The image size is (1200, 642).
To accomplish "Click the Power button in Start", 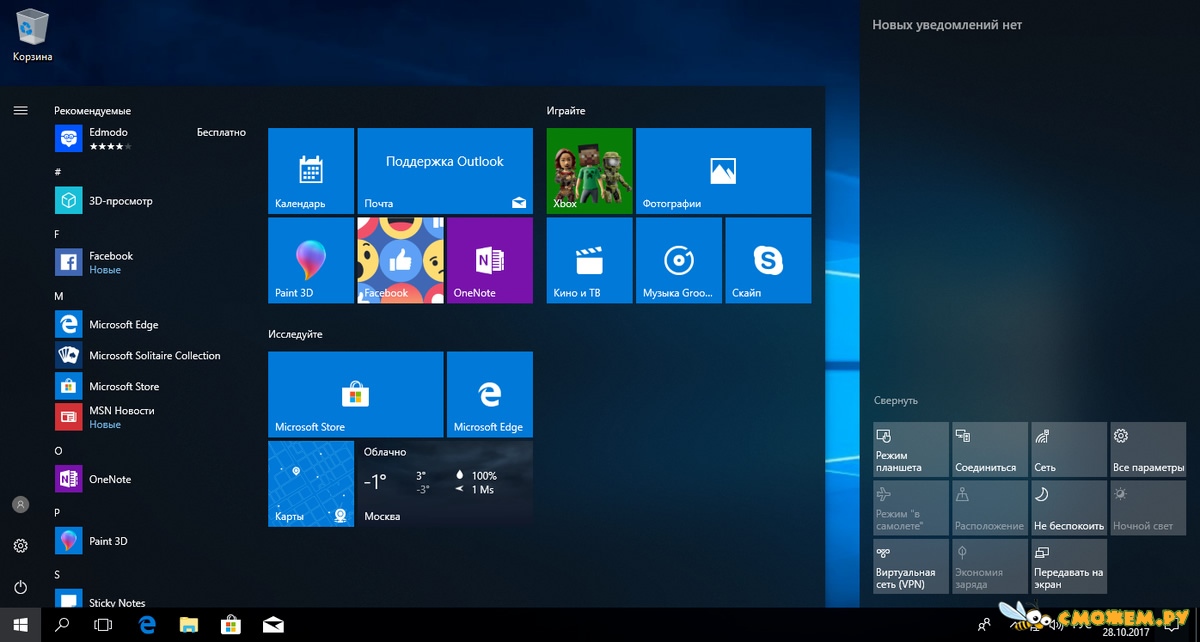I will pyautogui.click(x=20, y=587).
